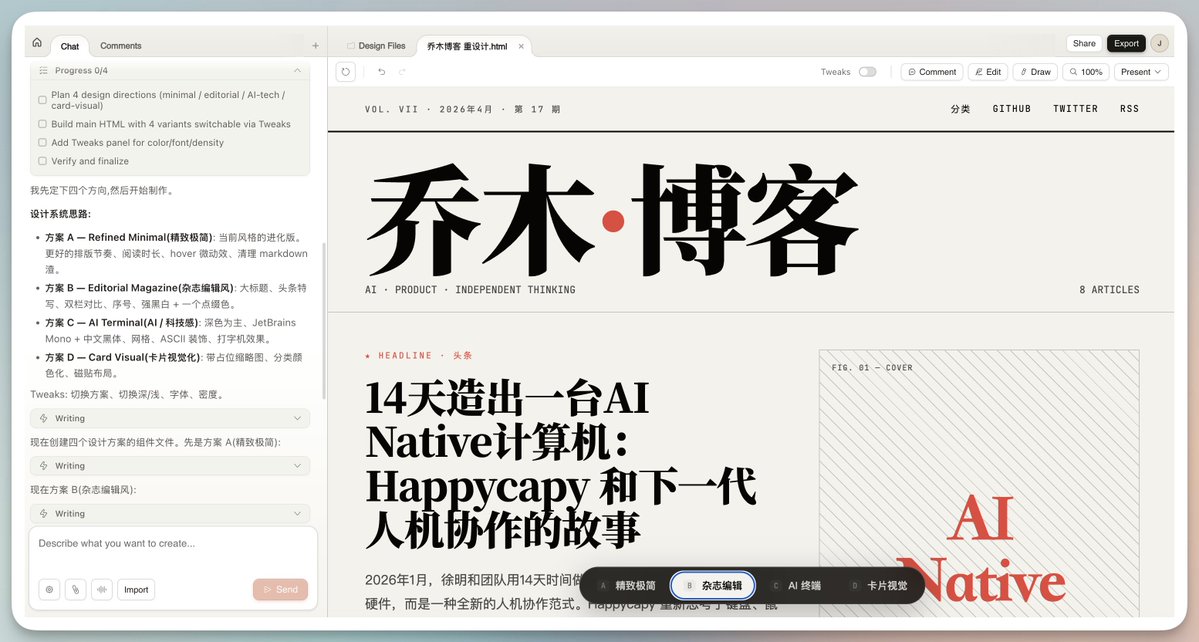Click the Import button
Image resolution: width=1199 pixels, height=642 pixels.
136,589
